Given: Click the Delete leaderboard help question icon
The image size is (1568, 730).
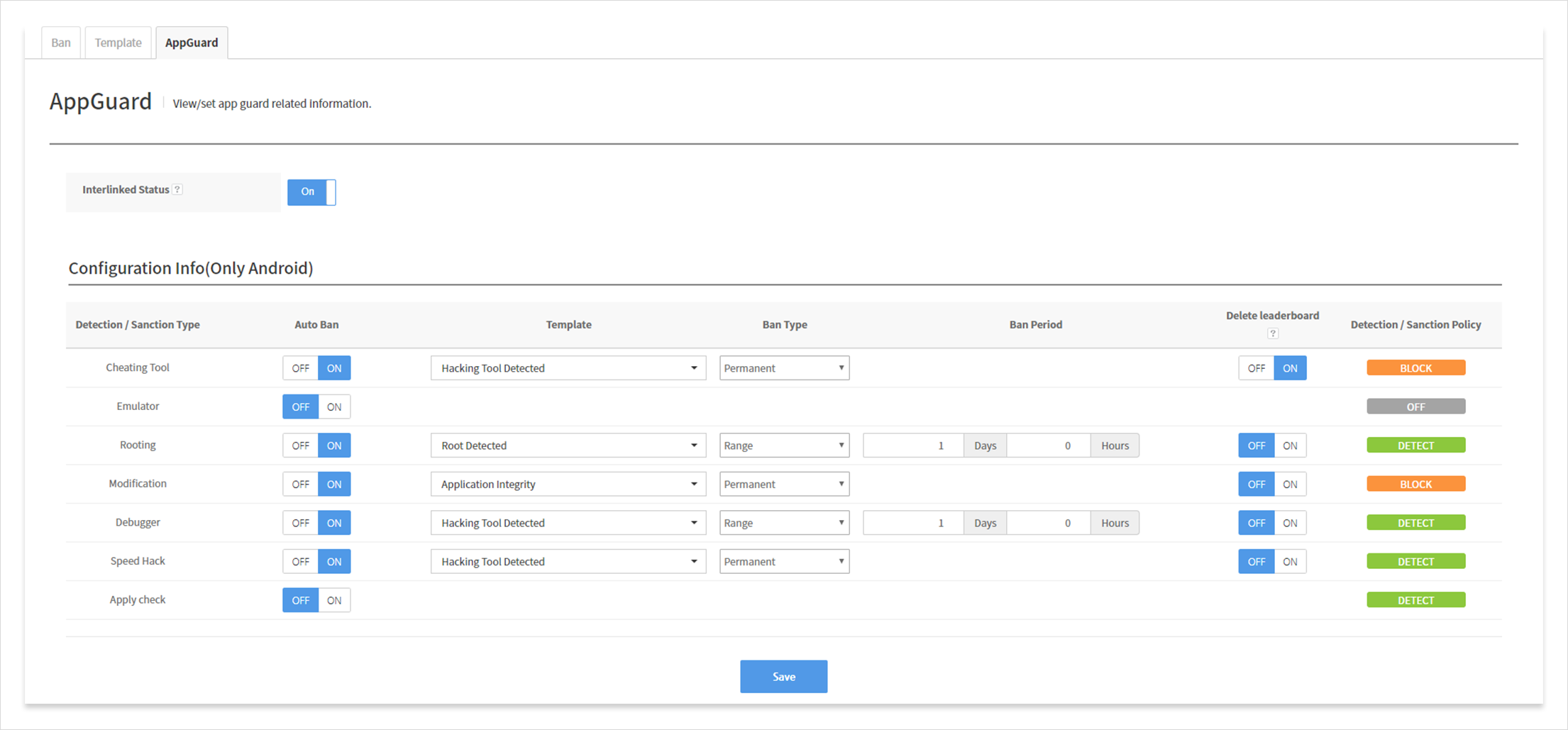Looking at the screenshot, I should (x=1273, y=333).
